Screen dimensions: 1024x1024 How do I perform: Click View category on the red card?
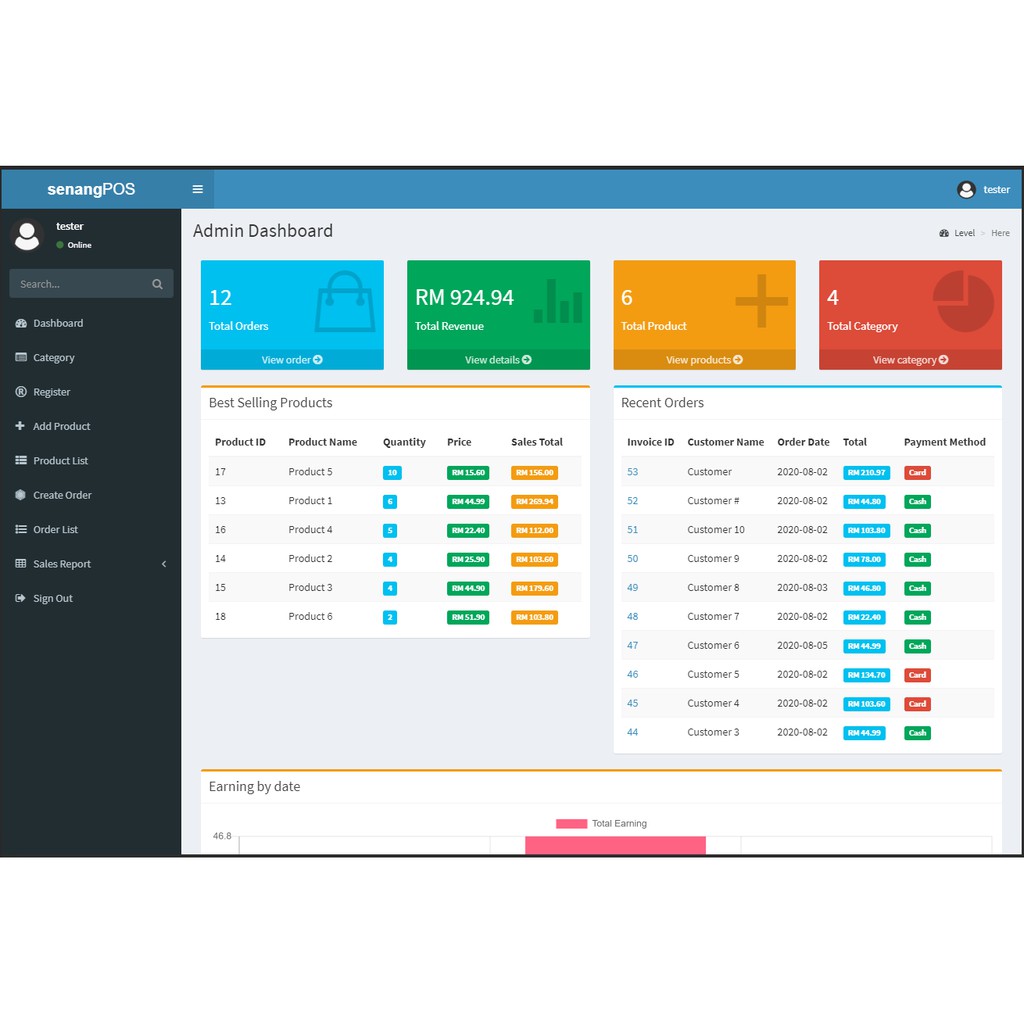click(x=910, y=360)
